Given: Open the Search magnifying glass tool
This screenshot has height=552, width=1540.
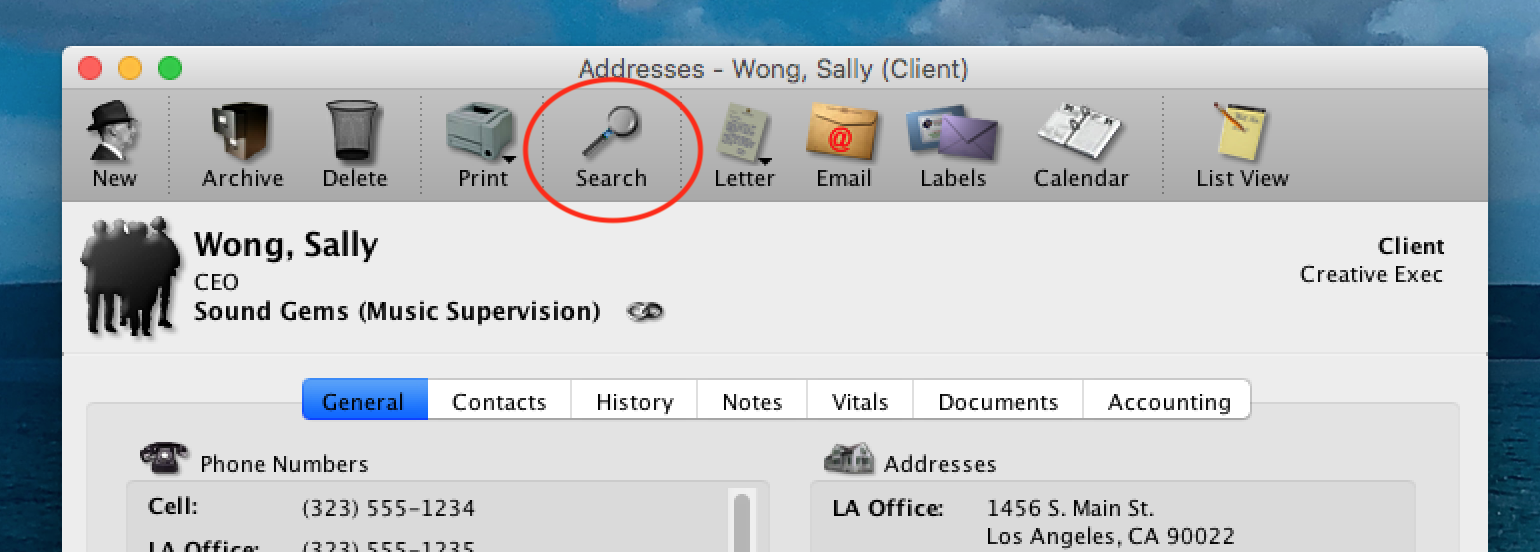Looking at the screenshot, I should click(611, 133).
